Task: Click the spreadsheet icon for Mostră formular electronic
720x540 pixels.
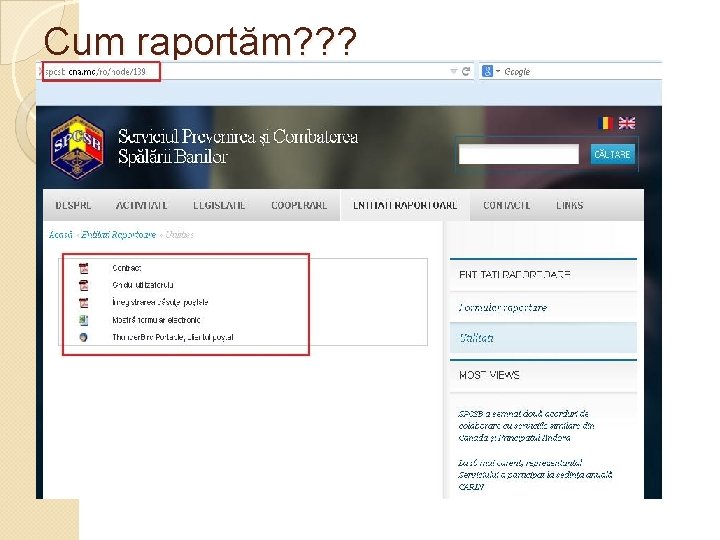Action: pyautogui.click(x=84, y=320)
